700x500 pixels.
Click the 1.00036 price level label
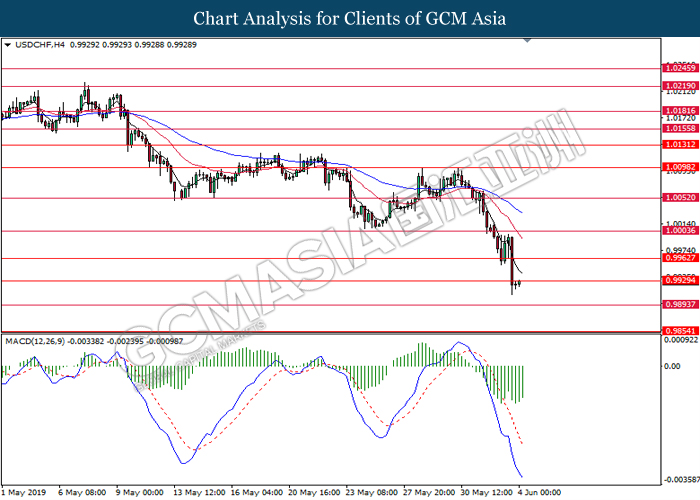tap(680, 230)
